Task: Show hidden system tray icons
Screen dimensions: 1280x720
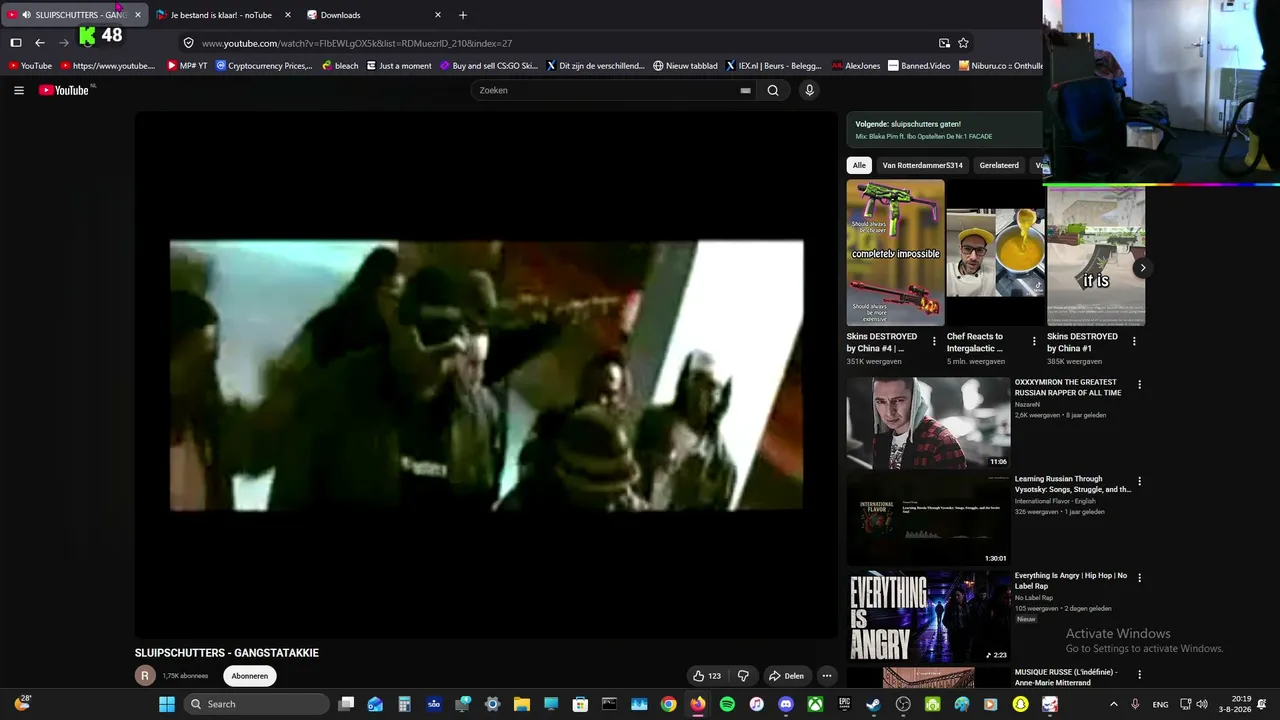Action: pyautogui.click(x=1113, y=704)
